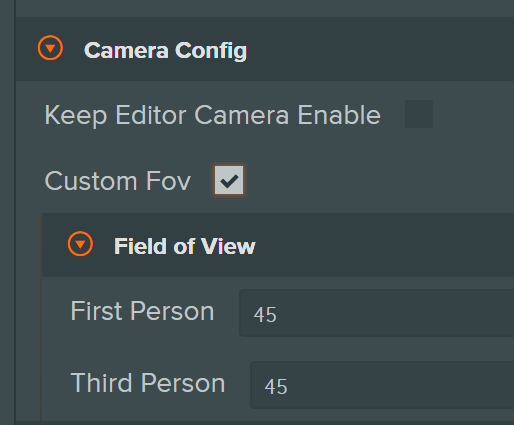This screenshot has width=514, height=425.
Task: Focus the First Person FOV input field
Action: [377, 313]
